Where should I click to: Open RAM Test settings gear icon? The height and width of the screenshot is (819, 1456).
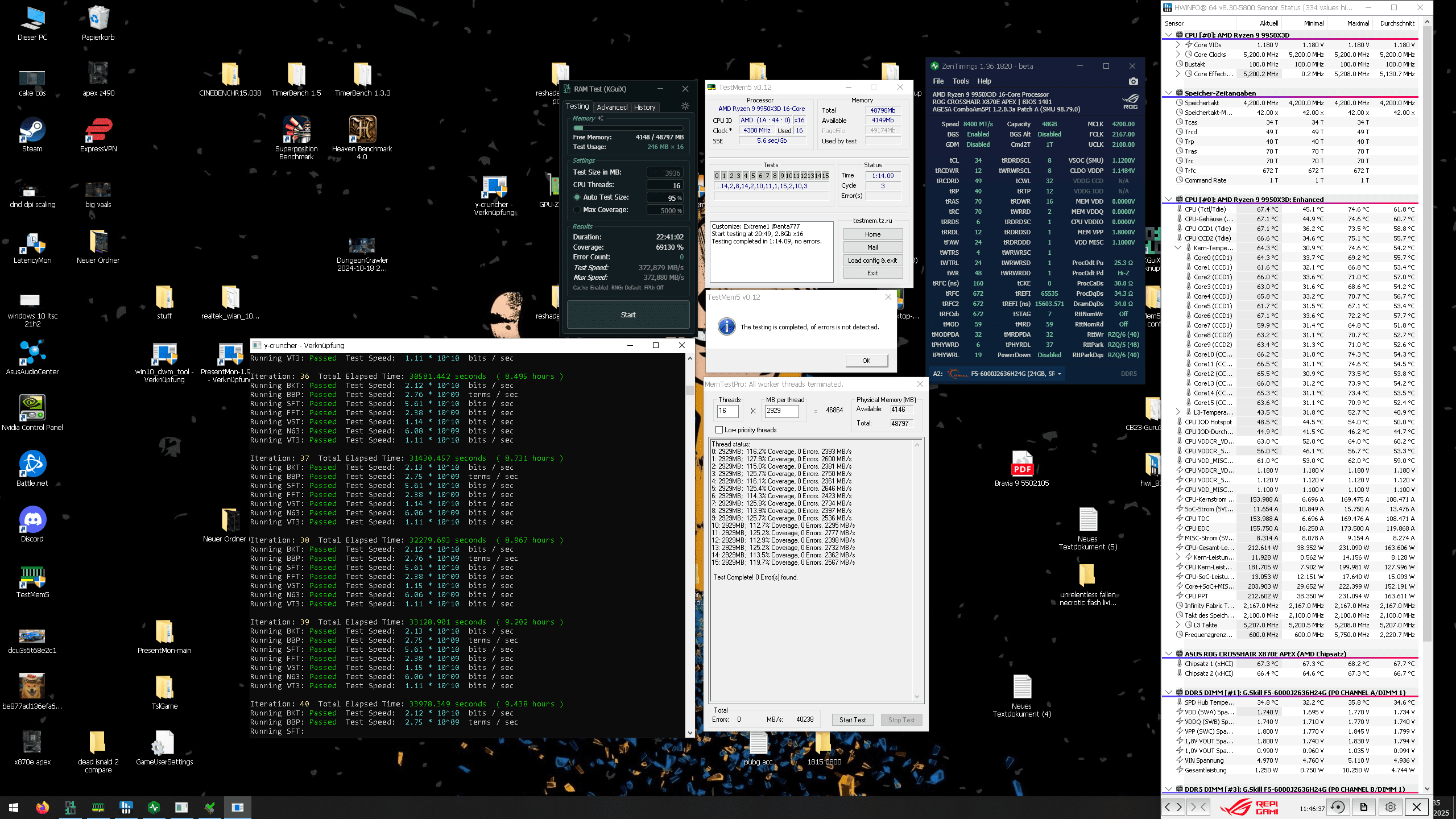pos(685,106)
